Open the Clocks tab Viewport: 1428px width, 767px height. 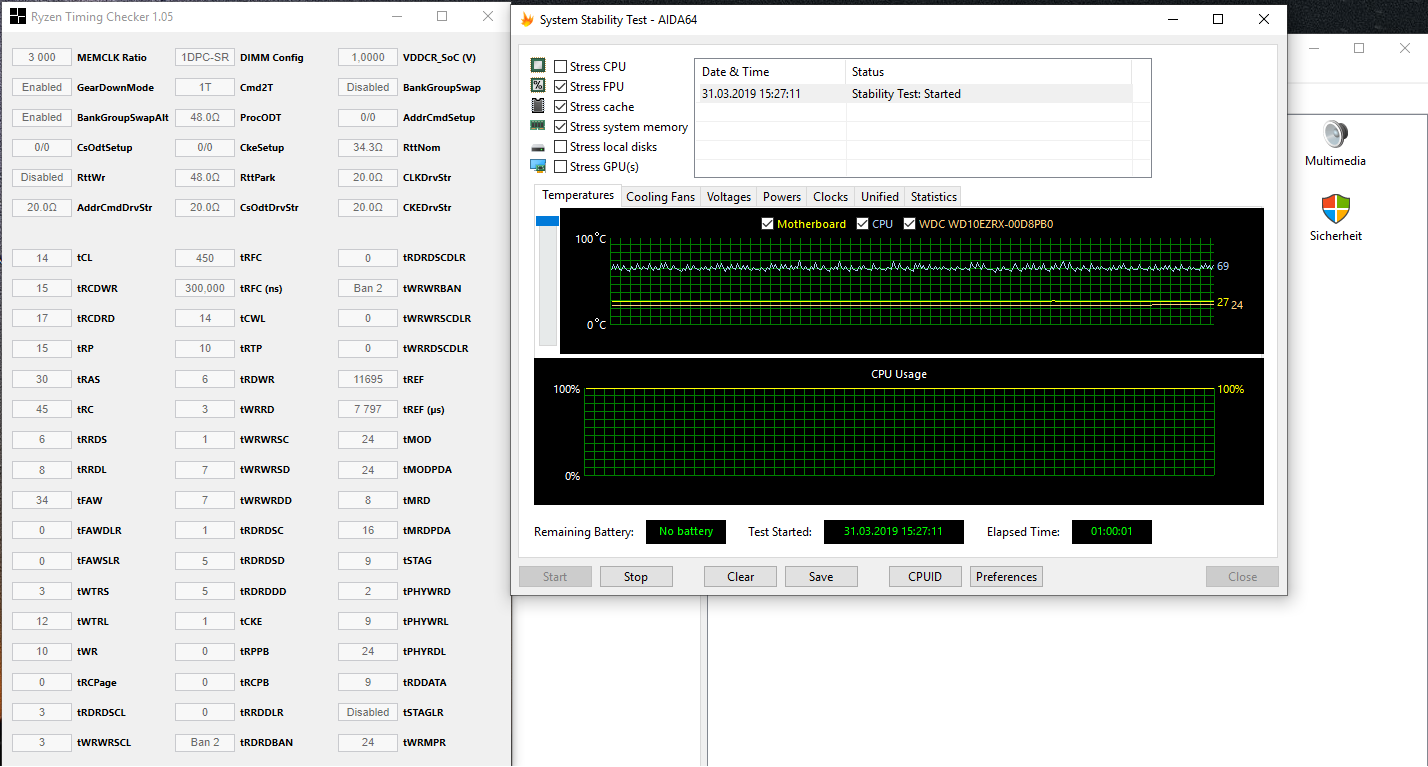pos(831,197)
